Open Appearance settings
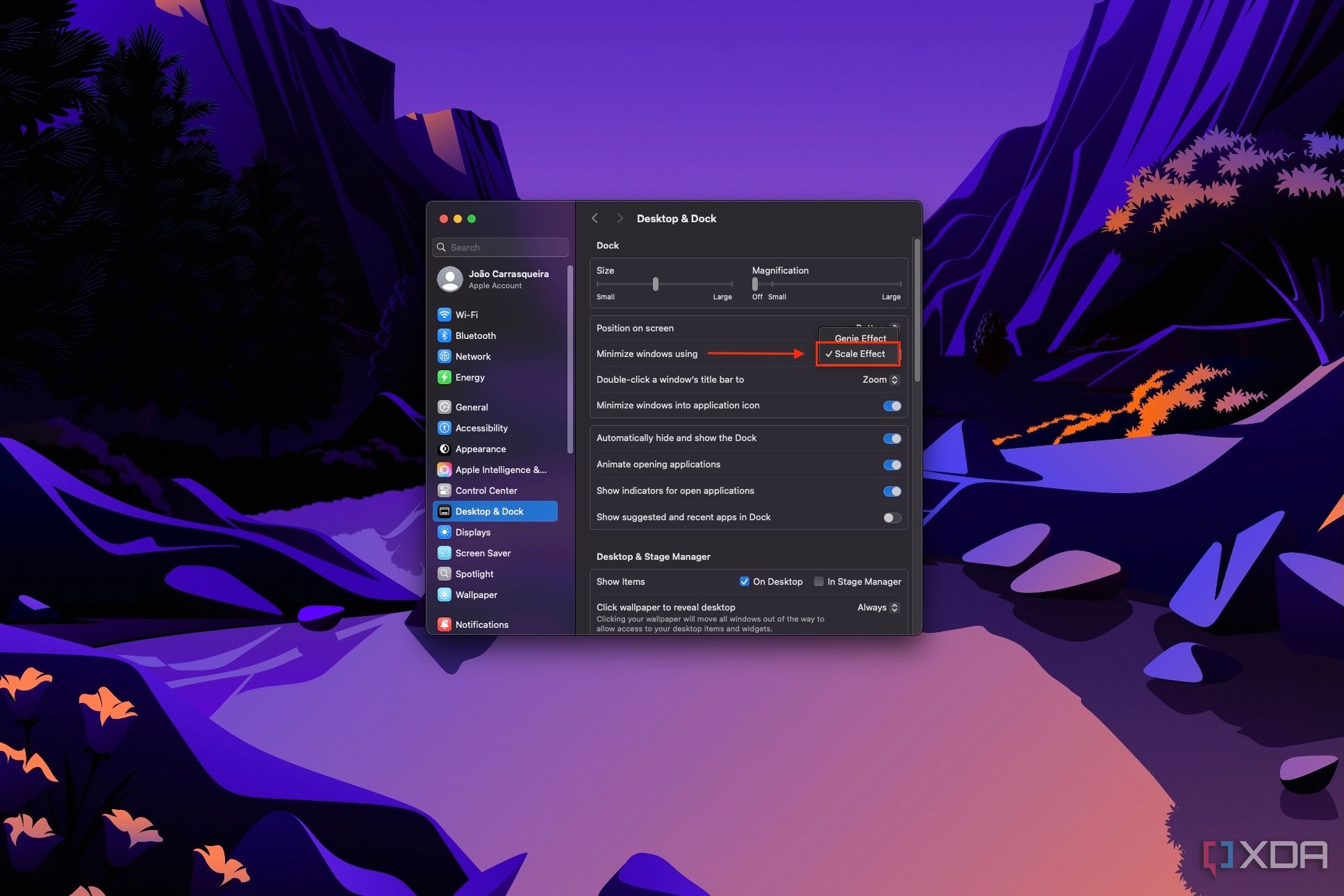Viewport: 1344px width, 896px height. [481, 448]
